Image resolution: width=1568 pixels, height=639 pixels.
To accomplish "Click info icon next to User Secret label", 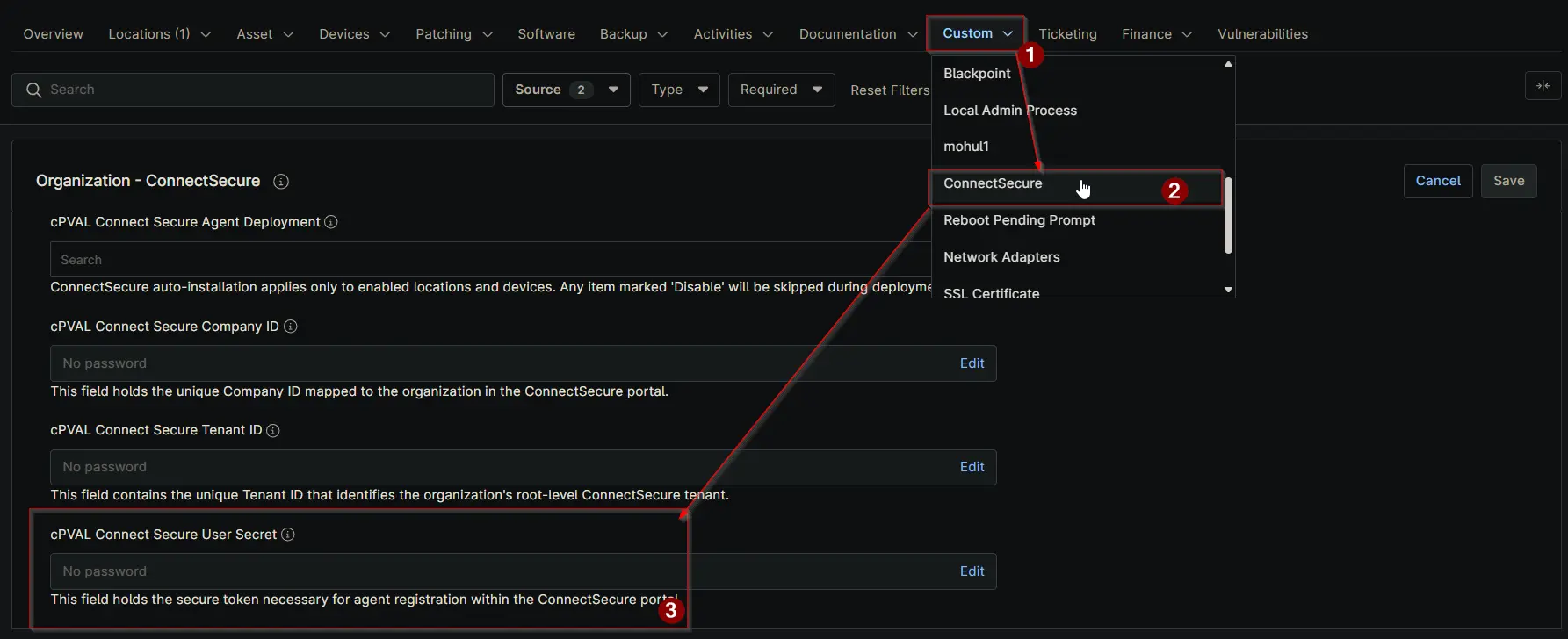I will pos(288,535).
